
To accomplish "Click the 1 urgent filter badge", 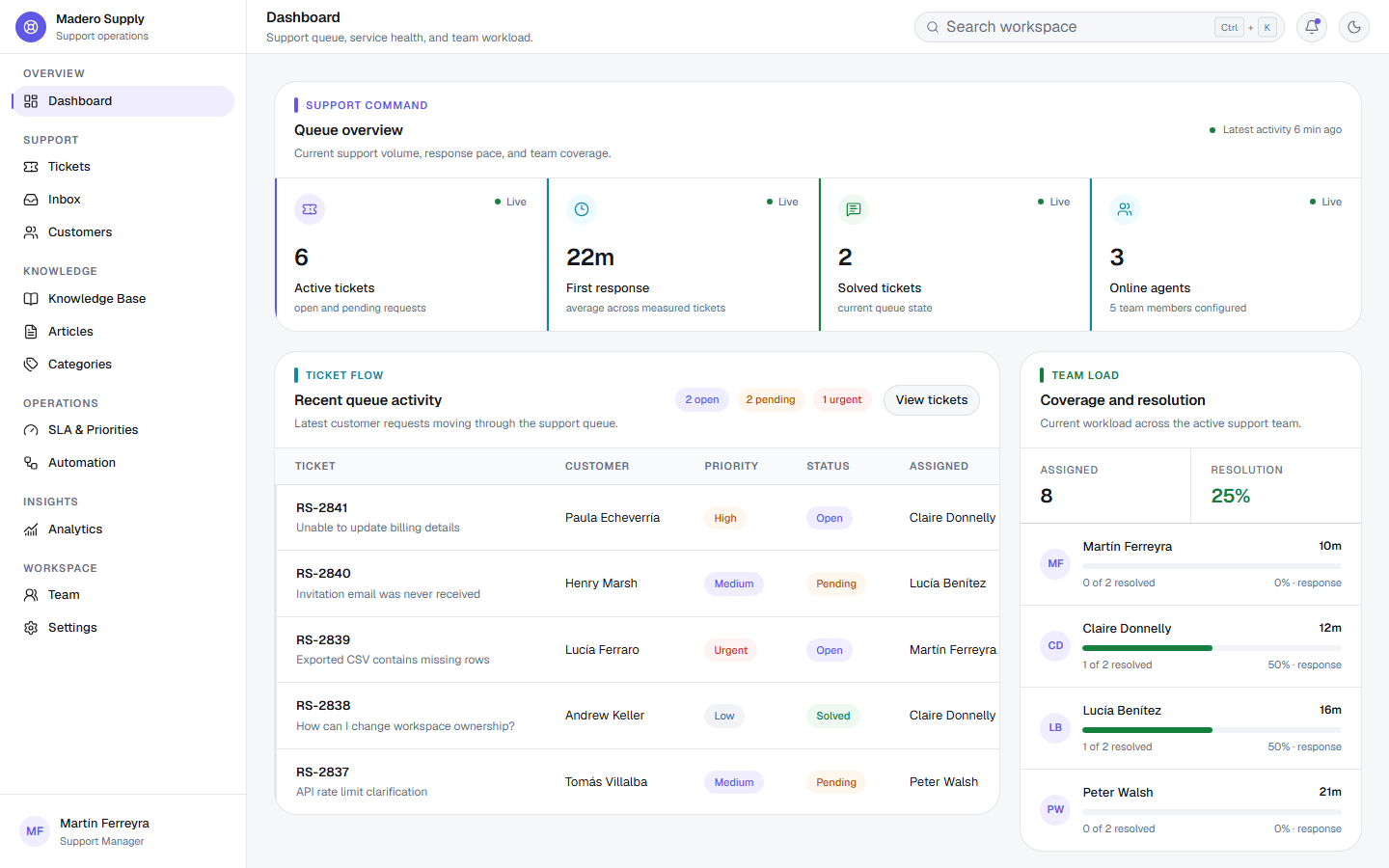I will (842, 399).
